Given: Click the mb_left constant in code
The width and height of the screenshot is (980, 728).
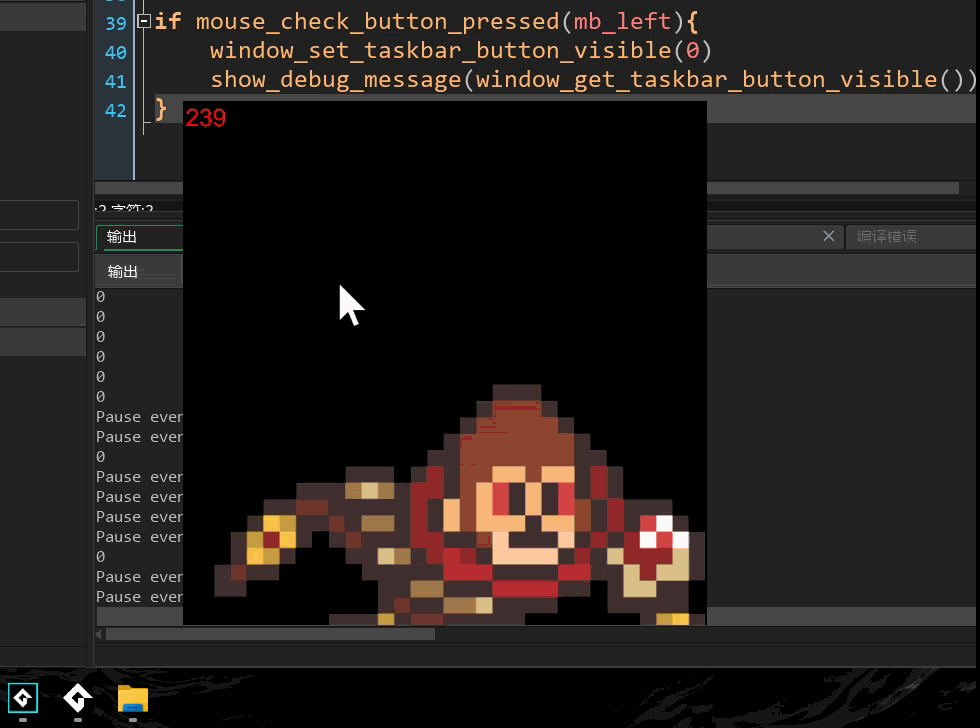Looking at the screenshot, I should click(622, 22).
